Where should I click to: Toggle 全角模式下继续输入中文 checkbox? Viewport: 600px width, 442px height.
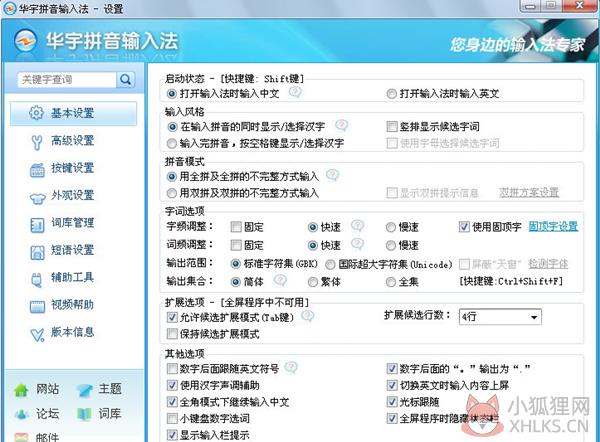[172, 402]
